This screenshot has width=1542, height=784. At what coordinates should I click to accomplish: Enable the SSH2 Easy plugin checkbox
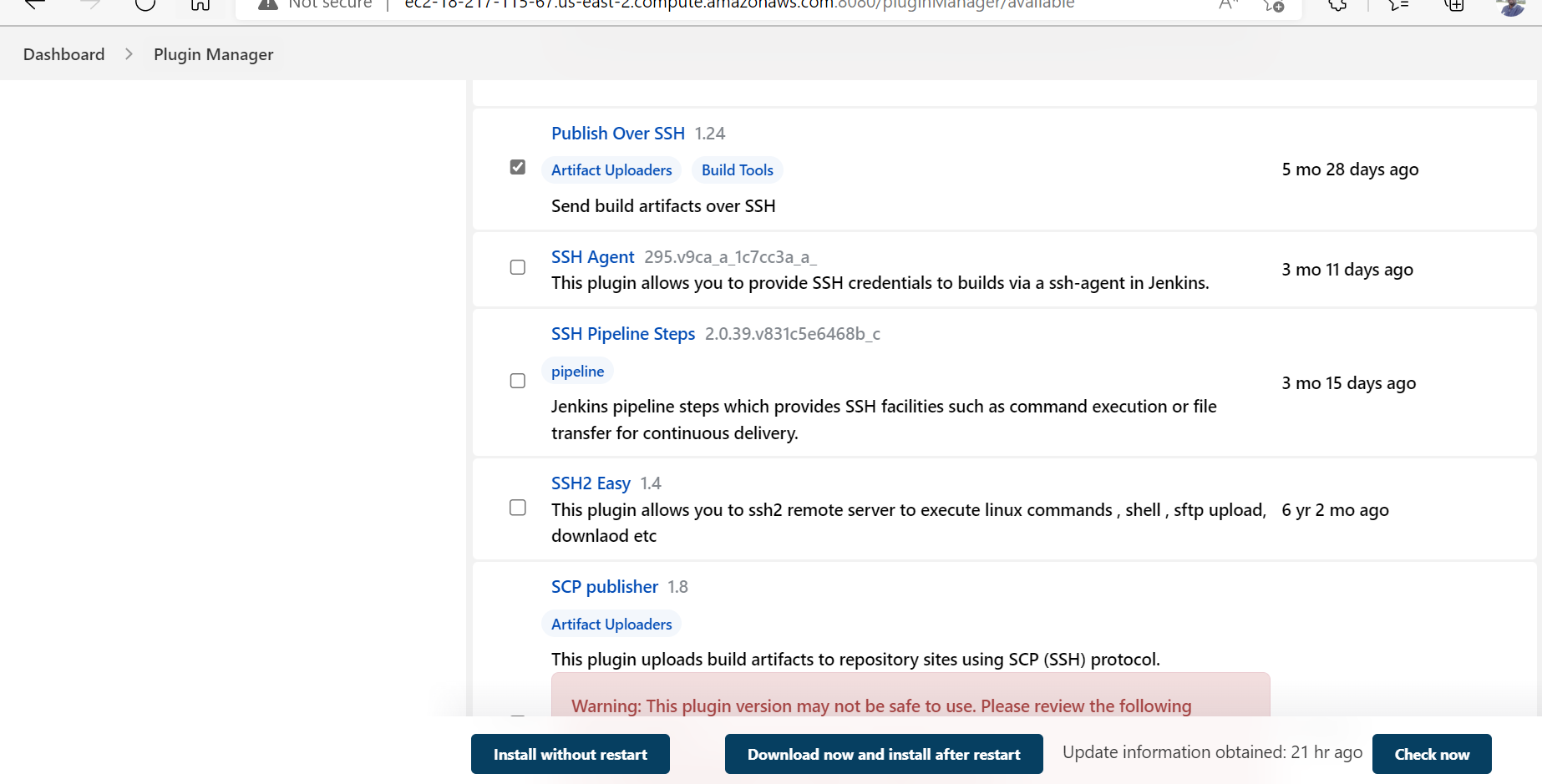click(517, 508)
